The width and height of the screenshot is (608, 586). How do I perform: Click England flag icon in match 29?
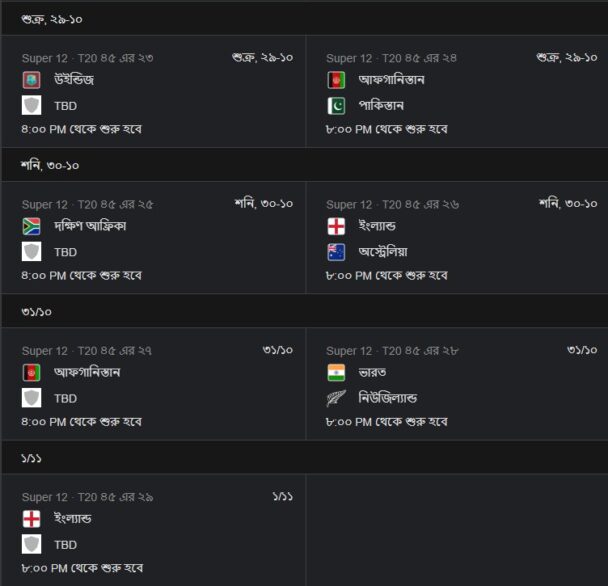[31, 519]
